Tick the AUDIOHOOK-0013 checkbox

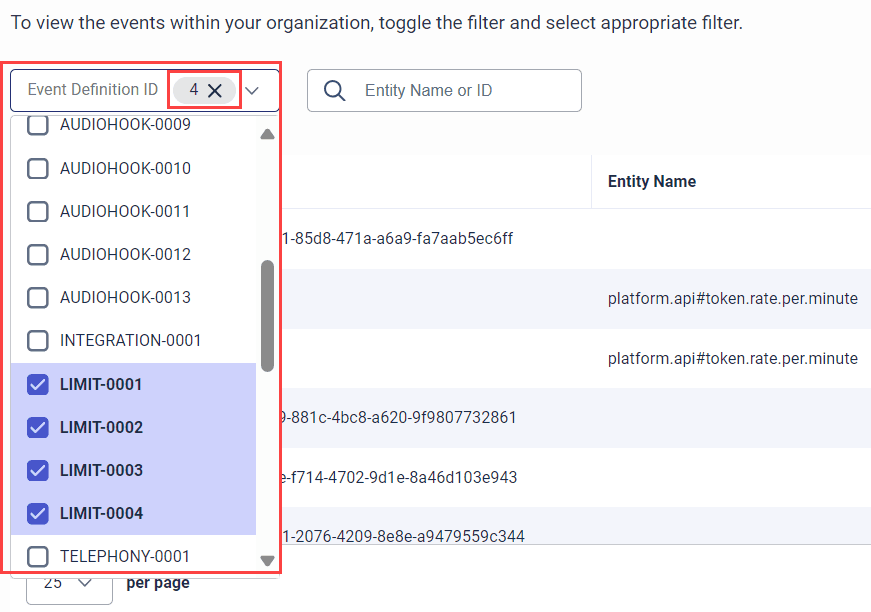tap(37, 297)
